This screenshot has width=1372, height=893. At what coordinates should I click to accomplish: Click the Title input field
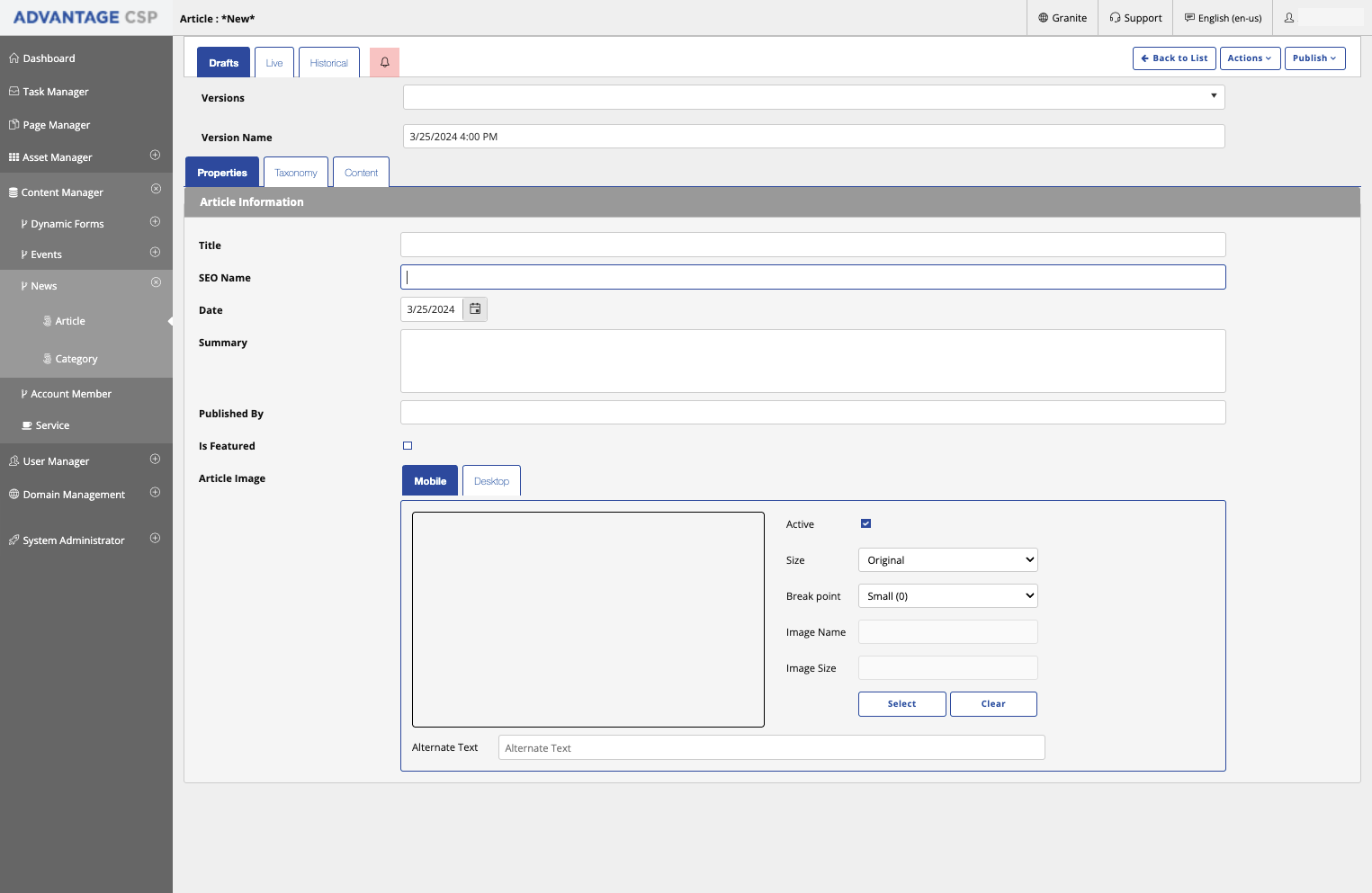(x=813, y=245)
